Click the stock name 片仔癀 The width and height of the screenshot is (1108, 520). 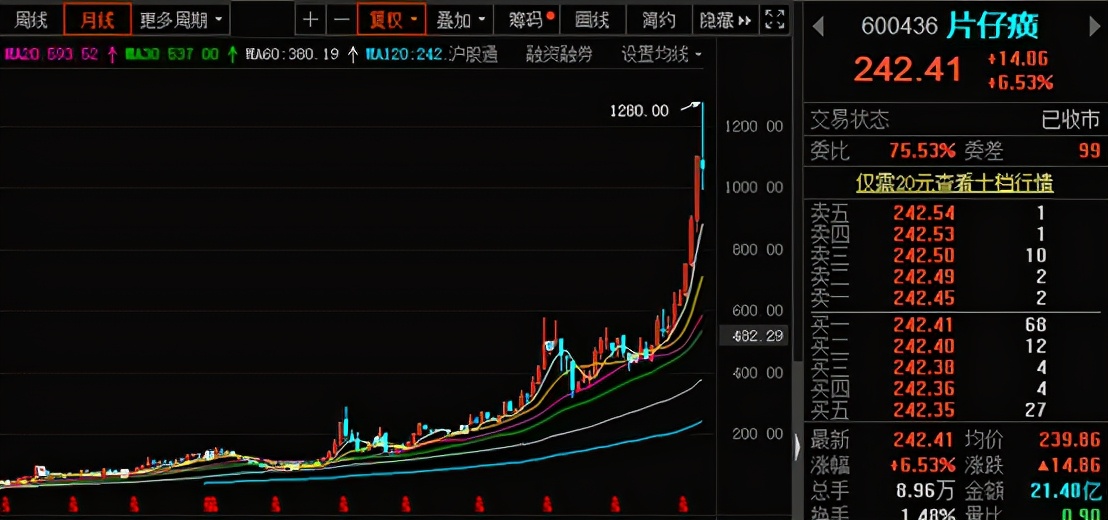pos(993,27)
